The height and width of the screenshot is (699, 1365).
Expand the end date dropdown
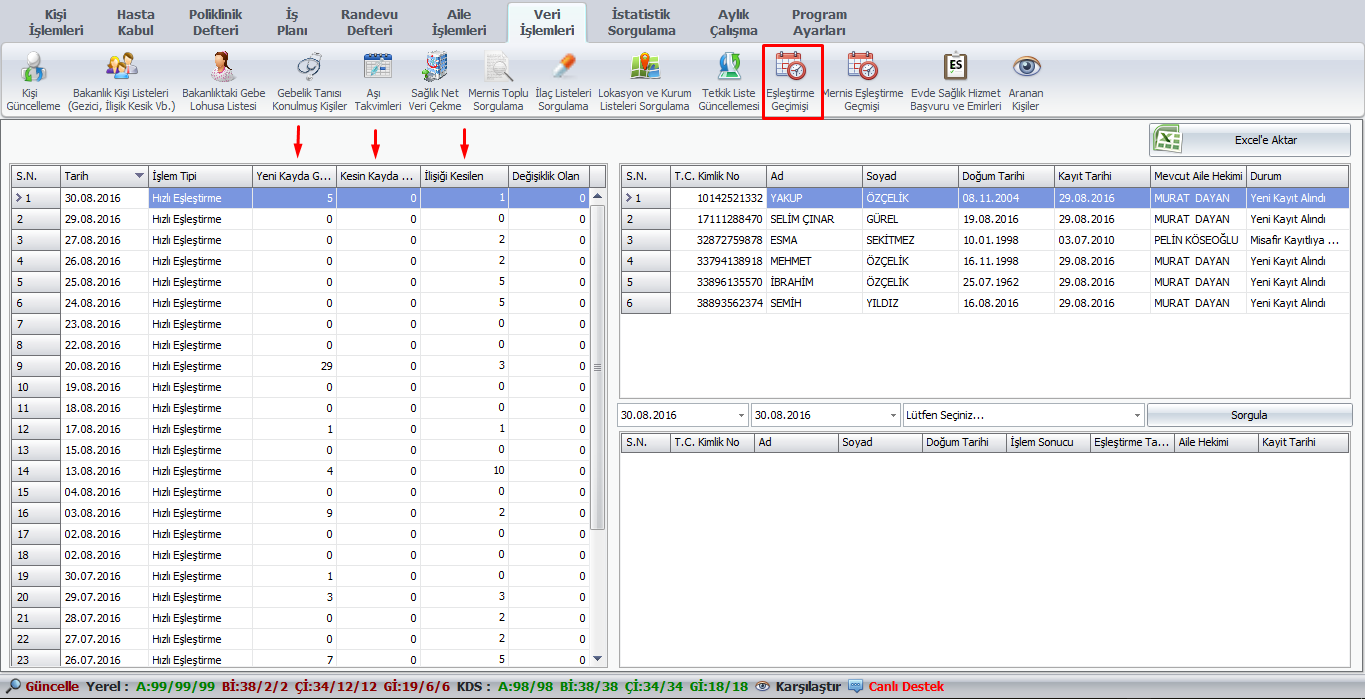892,415
